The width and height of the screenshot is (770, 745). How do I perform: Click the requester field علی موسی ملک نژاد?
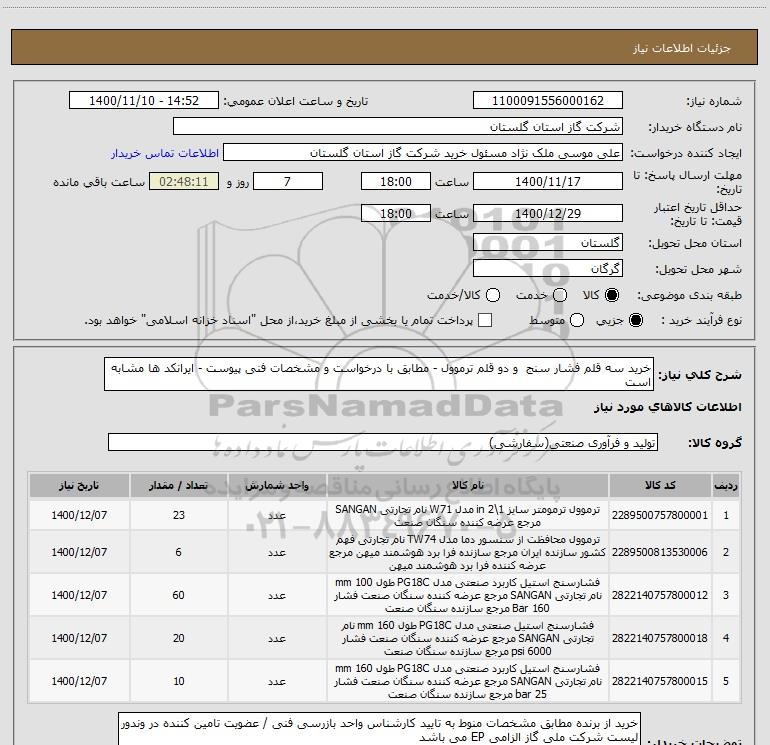423,153
